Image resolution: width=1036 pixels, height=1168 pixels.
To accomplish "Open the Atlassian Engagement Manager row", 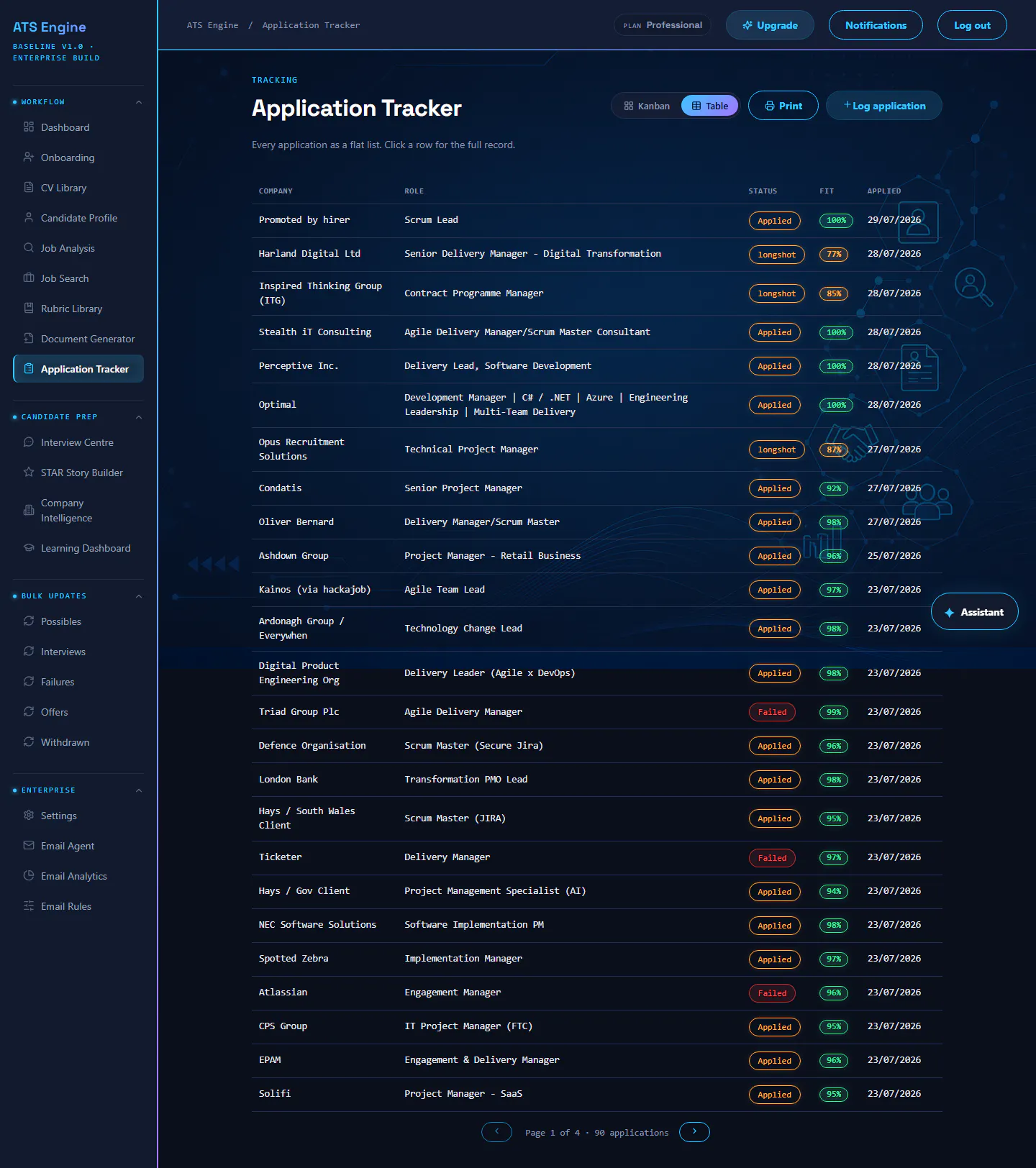I will pyautogui.click(x=597, y=993).
